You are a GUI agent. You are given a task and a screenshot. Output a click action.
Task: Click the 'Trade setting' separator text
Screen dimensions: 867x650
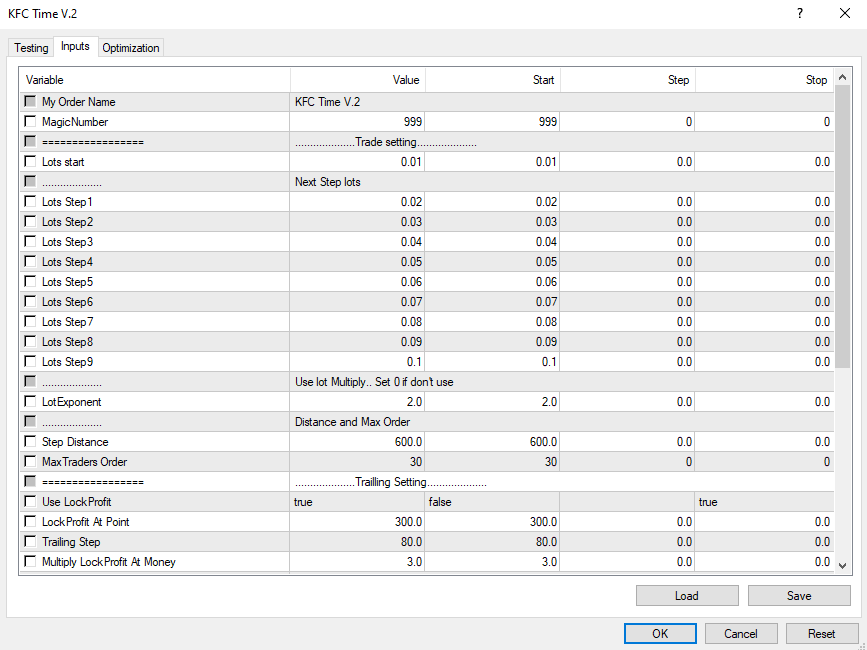coord(385,142)
